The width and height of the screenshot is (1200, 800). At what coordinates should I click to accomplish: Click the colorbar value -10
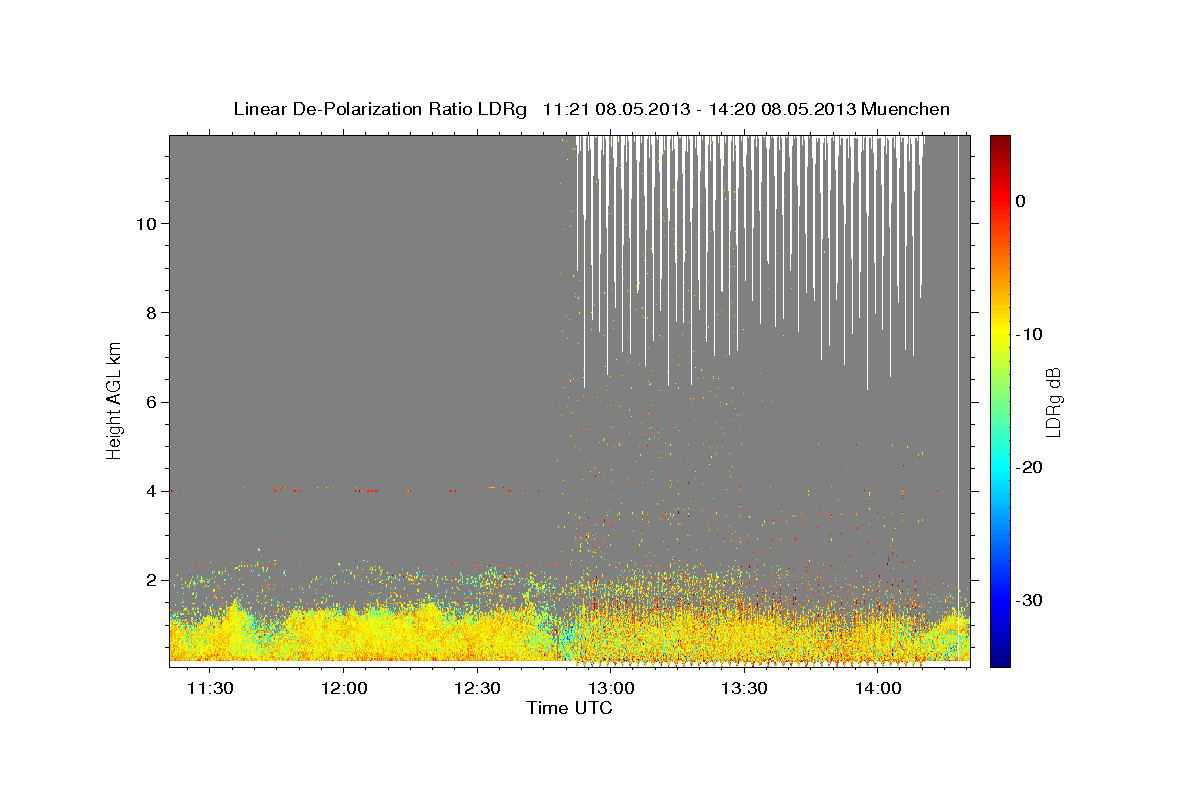1029,334
